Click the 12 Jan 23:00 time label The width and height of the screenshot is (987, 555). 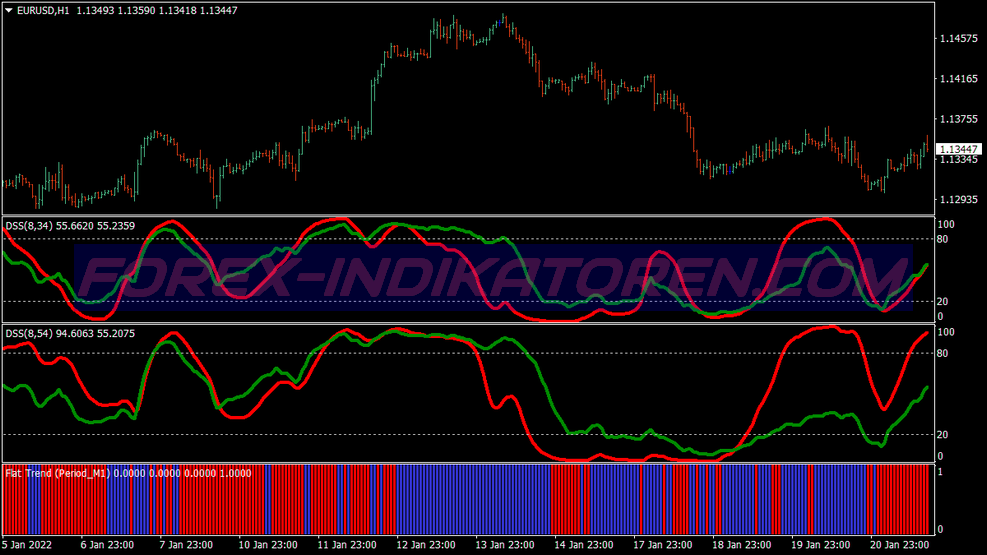pos(426,545)
